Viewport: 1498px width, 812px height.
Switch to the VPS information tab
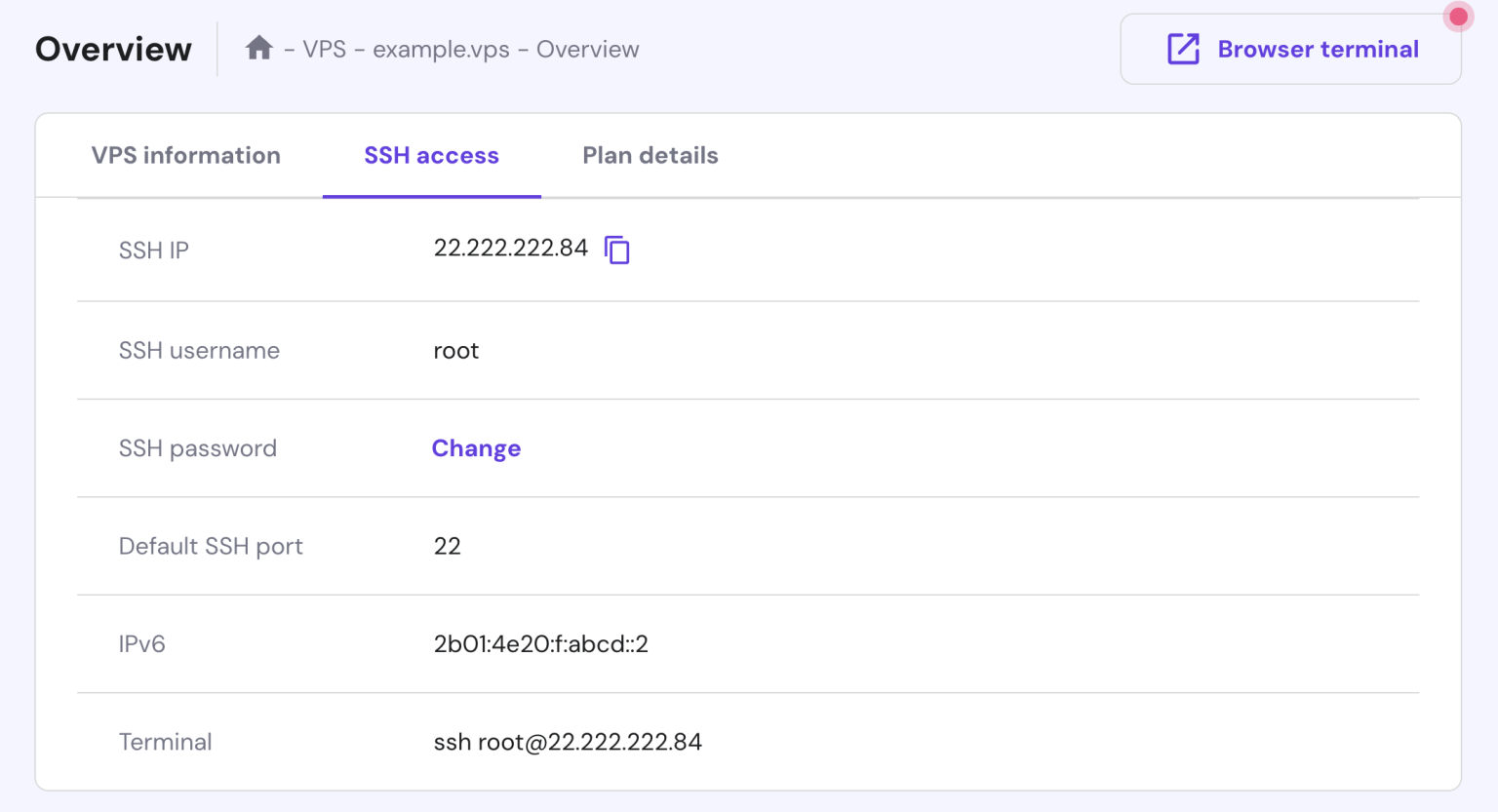coord(185,155)
